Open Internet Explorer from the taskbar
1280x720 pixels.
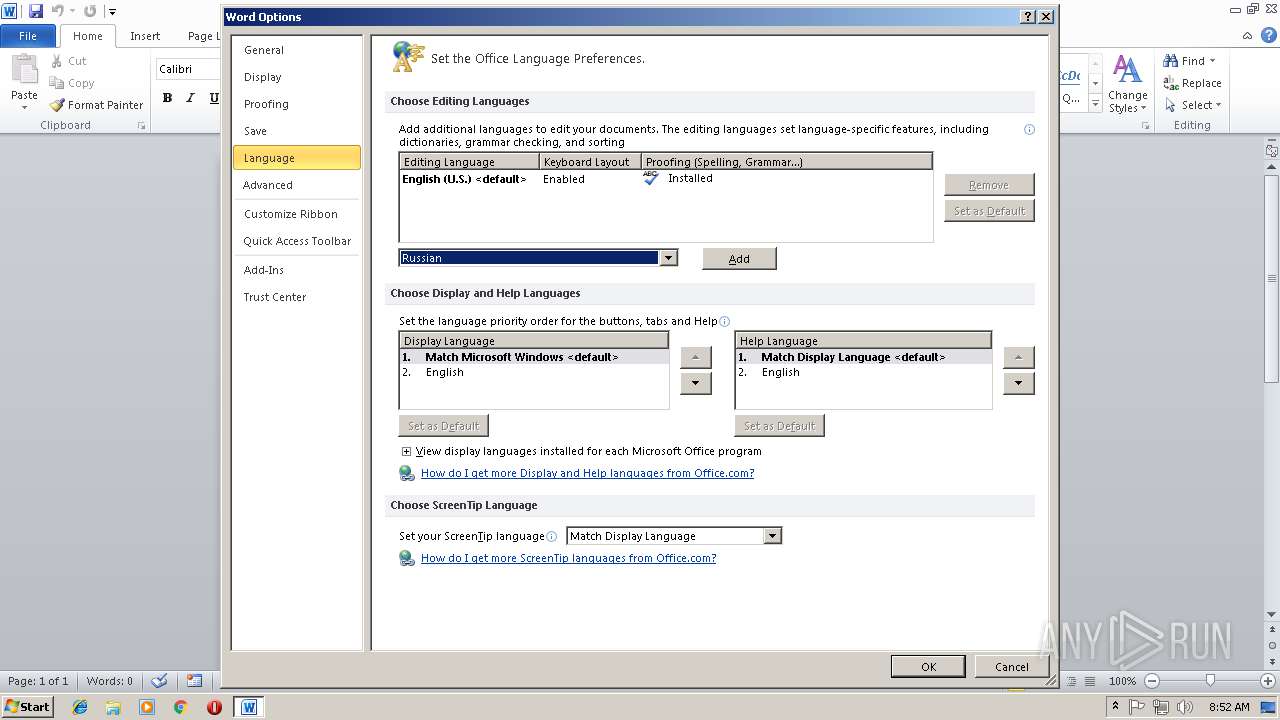click(80, 707)
